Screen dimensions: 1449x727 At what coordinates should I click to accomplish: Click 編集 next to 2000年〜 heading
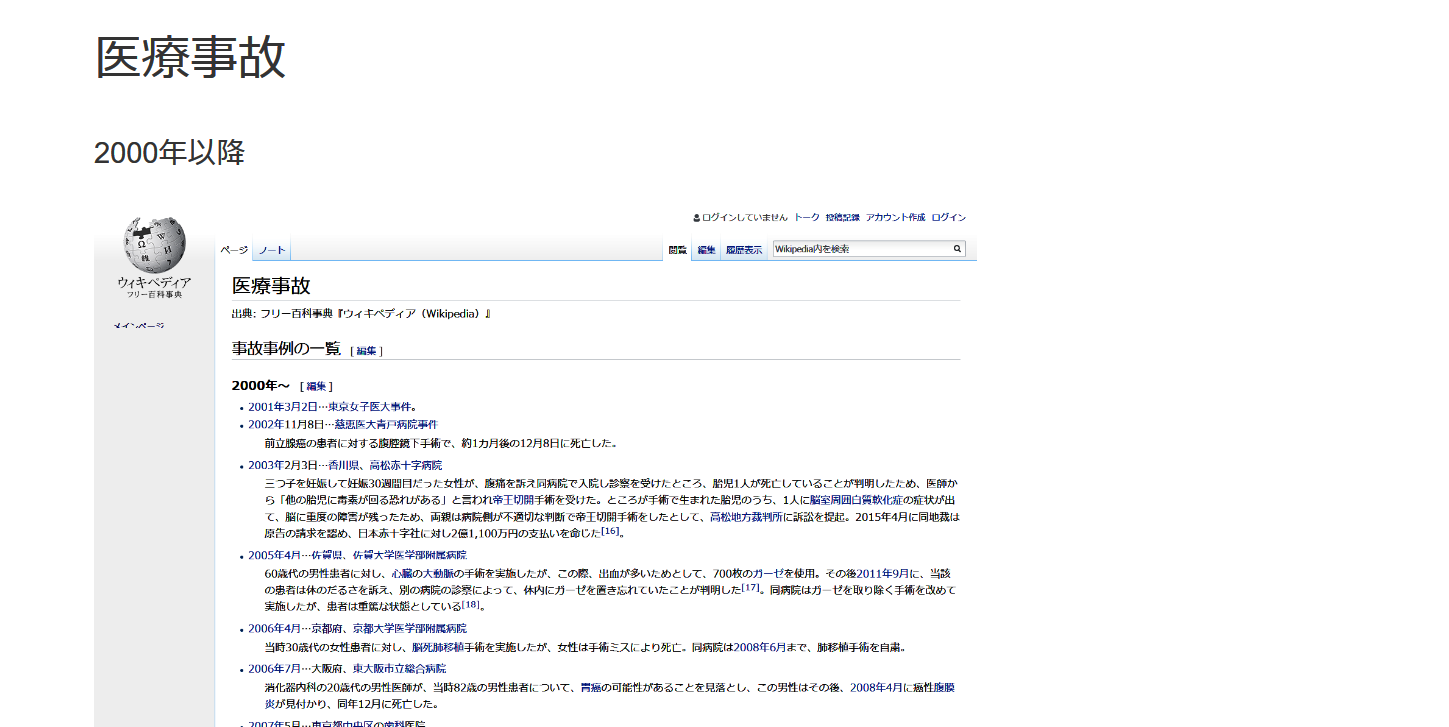(x=316, y=386)
